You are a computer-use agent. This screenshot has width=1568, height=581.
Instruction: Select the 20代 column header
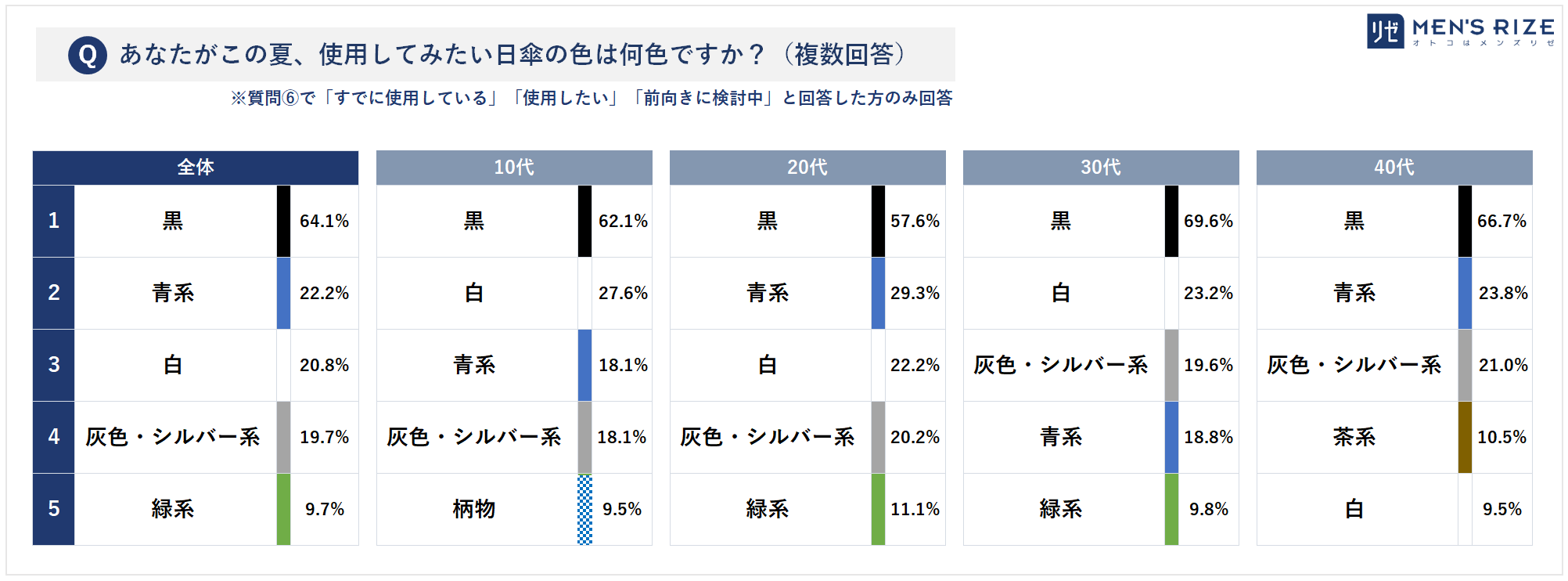click(807, 168)
